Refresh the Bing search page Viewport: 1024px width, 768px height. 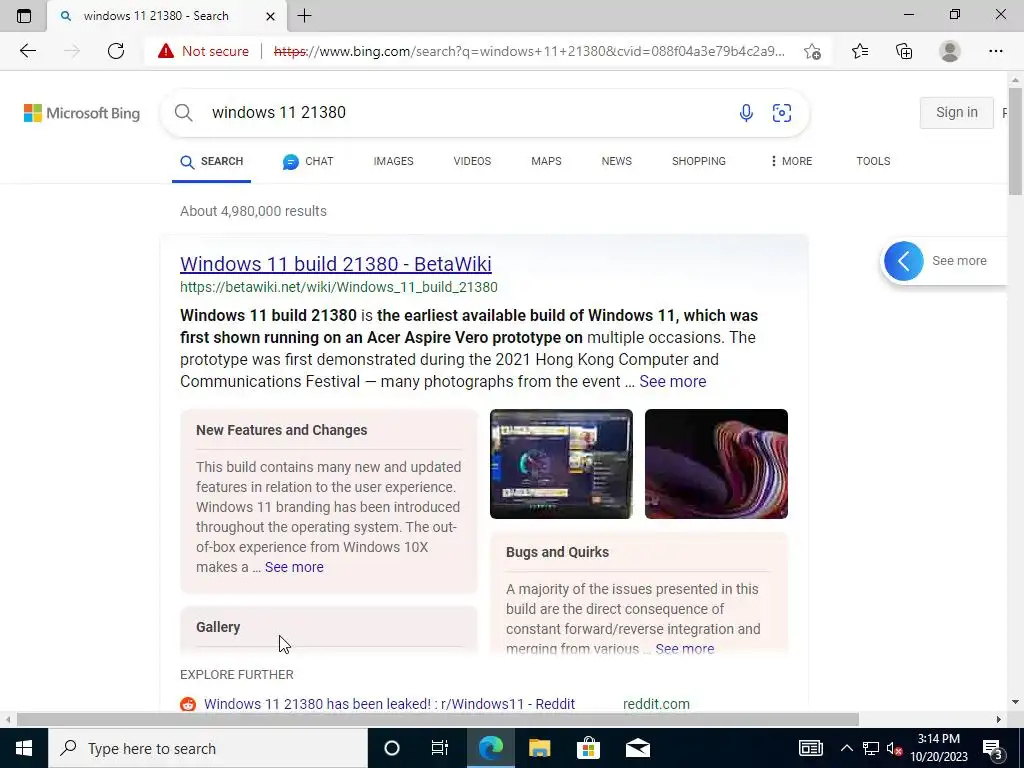click(116, 51)
